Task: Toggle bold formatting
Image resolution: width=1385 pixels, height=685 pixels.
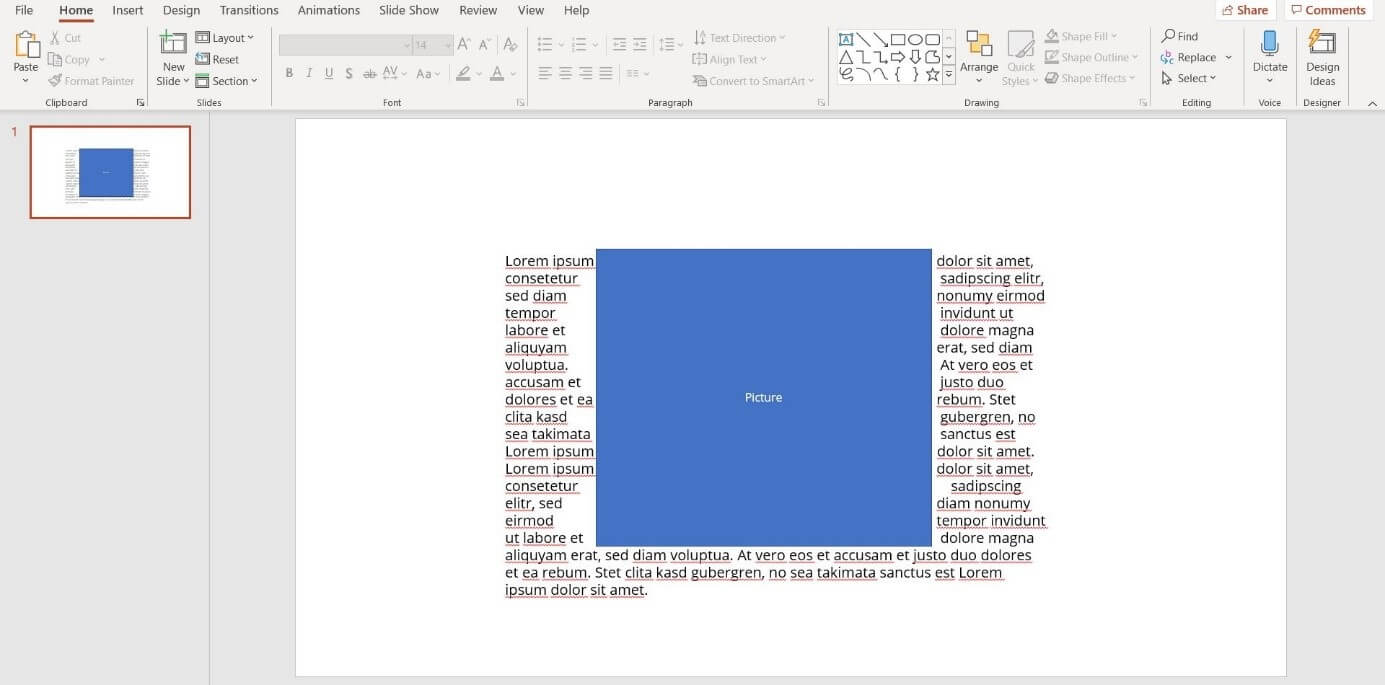Action: click(289, 73)
